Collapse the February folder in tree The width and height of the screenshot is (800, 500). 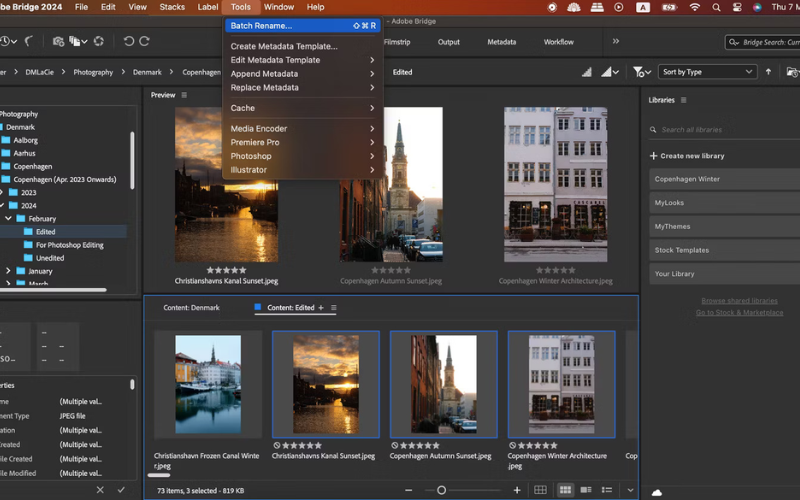9,218
